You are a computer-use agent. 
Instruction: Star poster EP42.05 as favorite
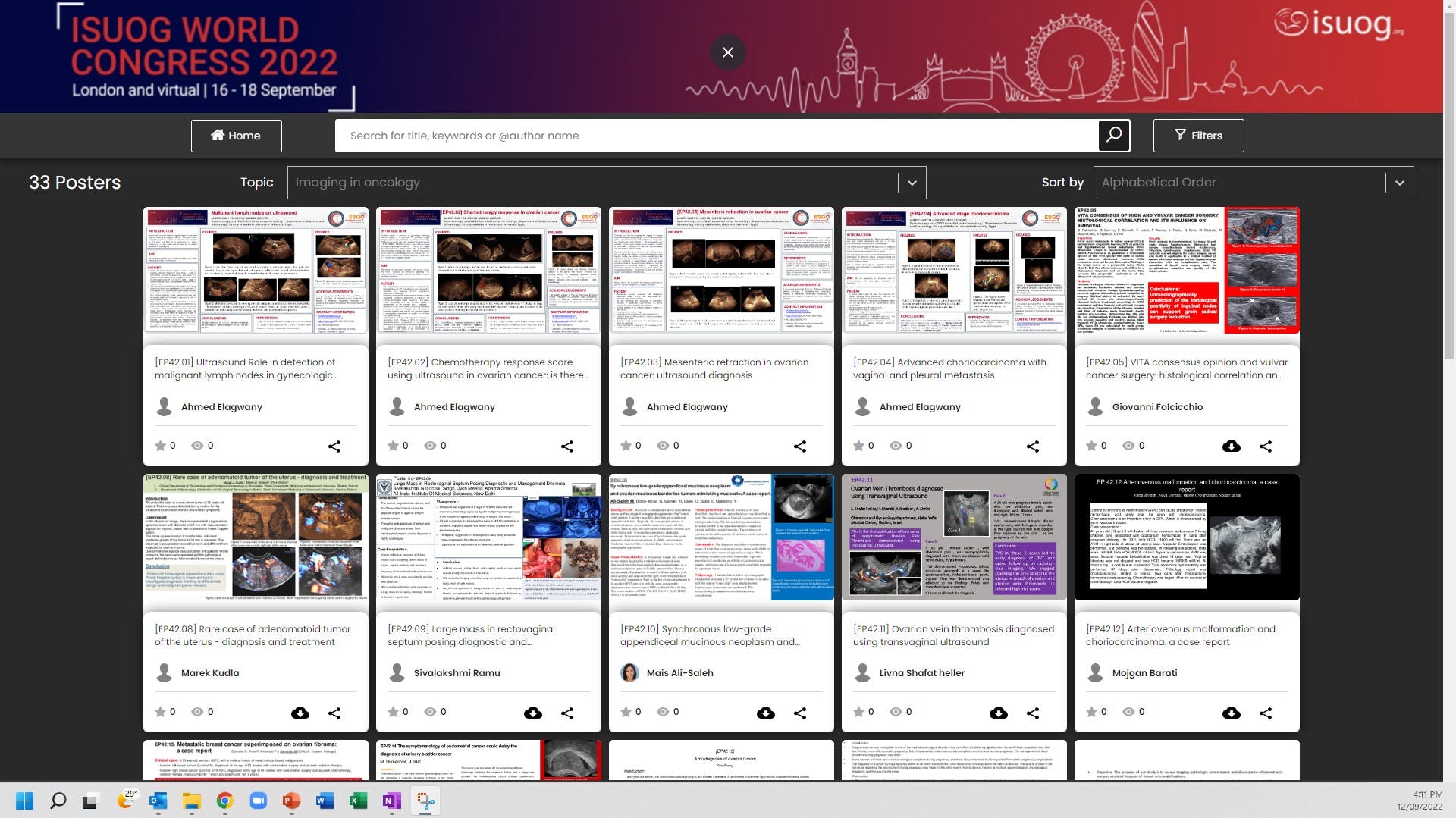click(1091, 446)
